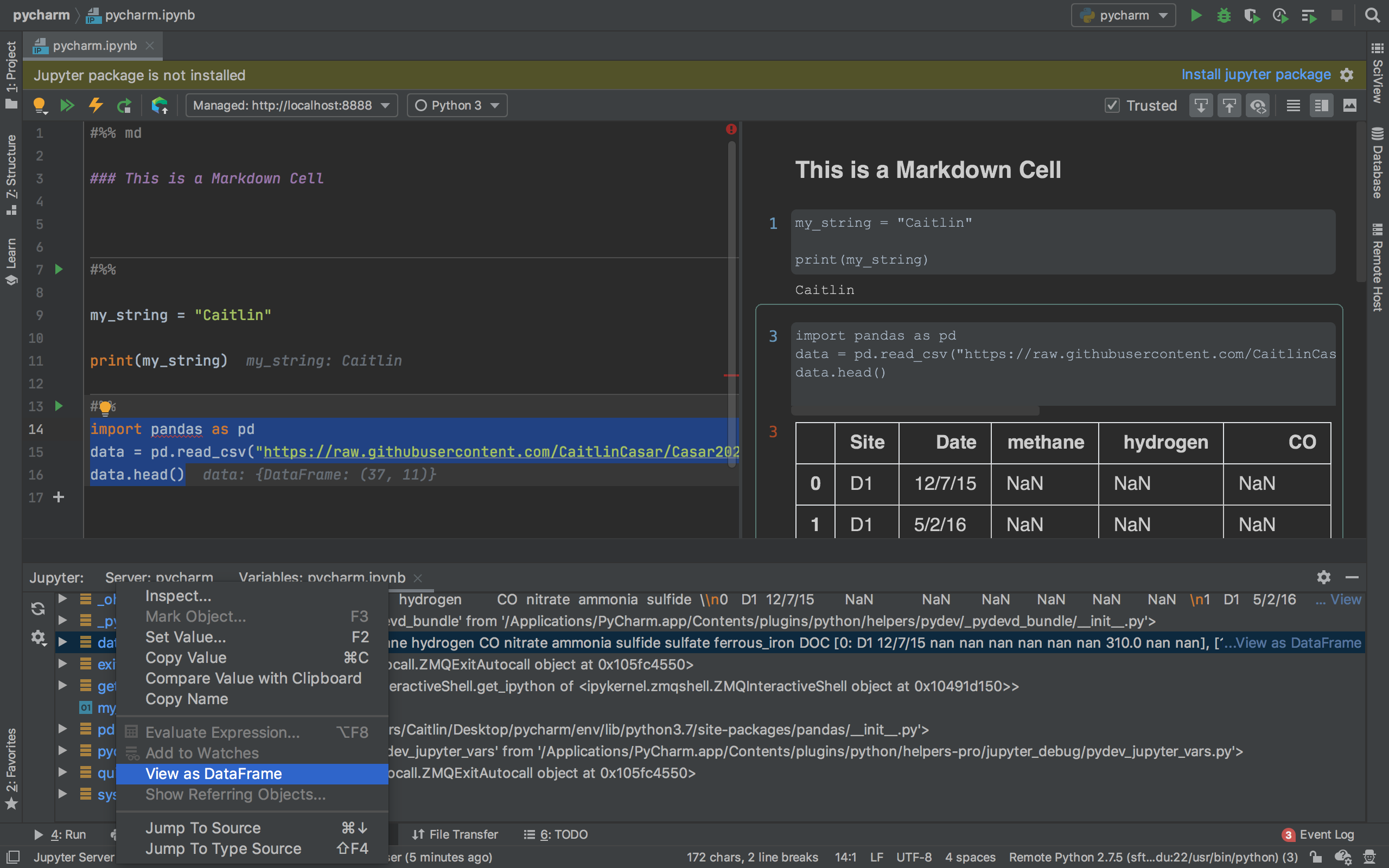Click the lightning bolt interrupt kernel icon
This screenshot has height=868, width=1389.
[x=96, y=106]
